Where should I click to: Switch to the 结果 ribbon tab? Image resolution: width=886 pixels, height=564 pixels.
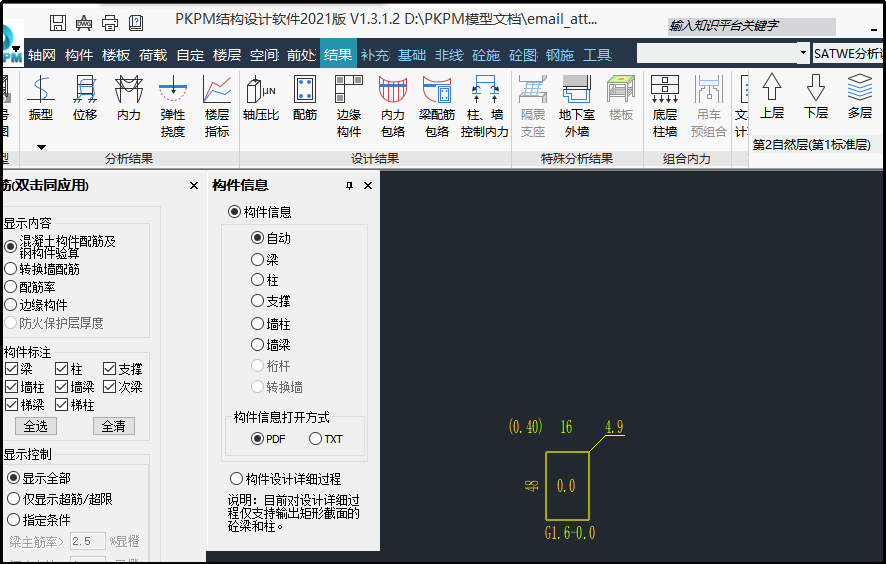pos(338,55)
